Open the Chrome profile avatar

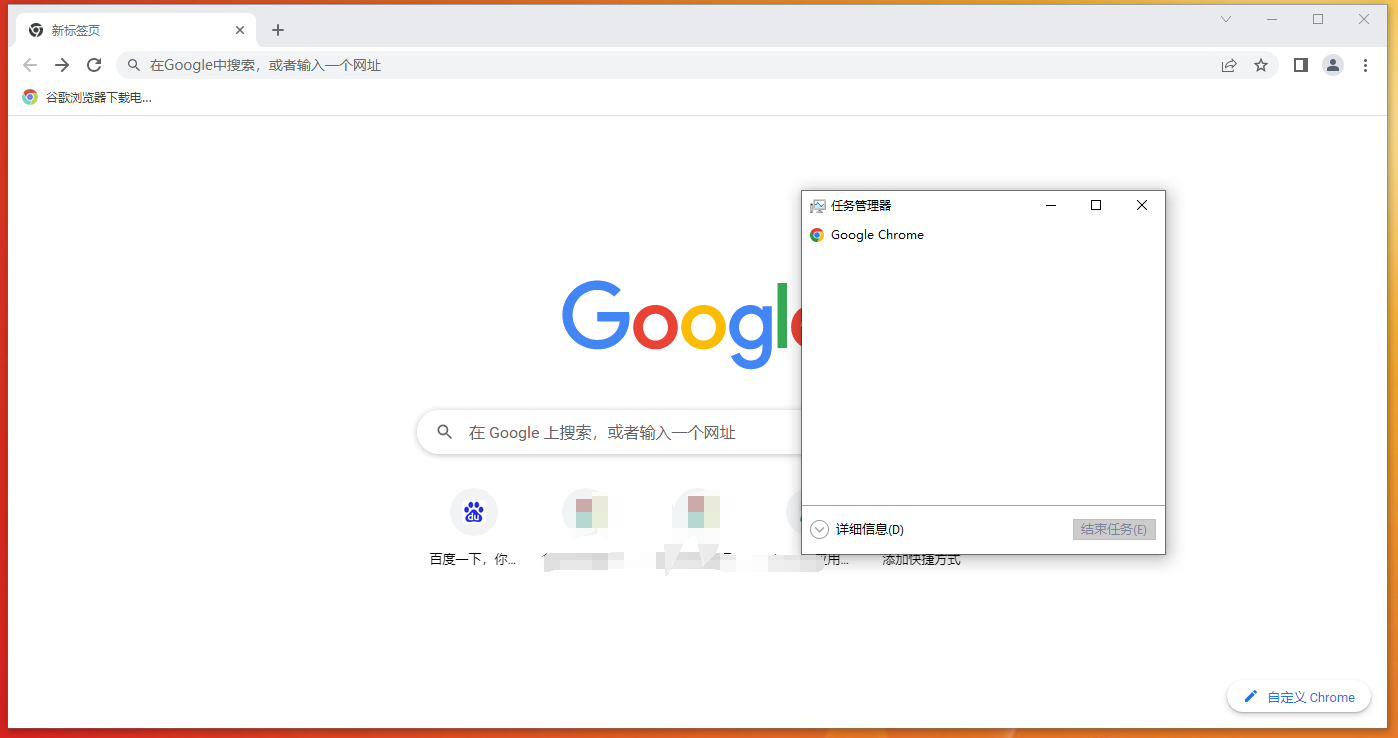1333,65
